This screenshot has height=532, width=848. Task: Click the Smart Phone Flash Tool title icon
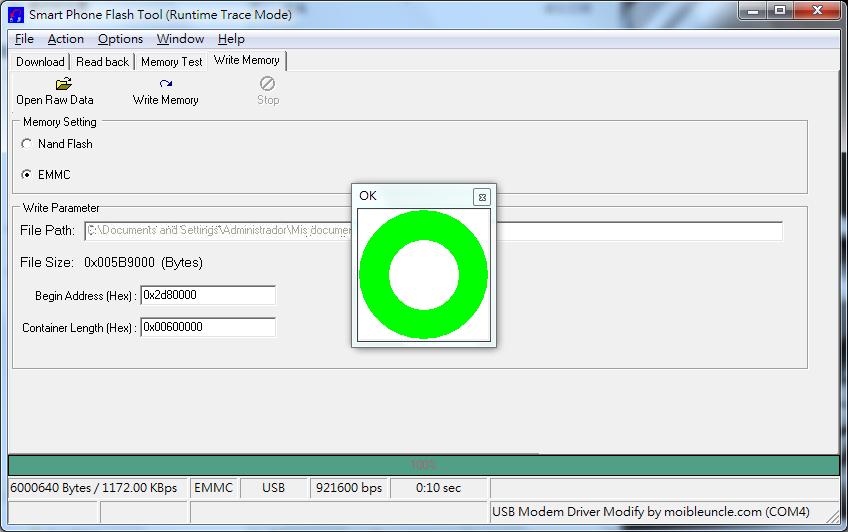pos(16,15)
